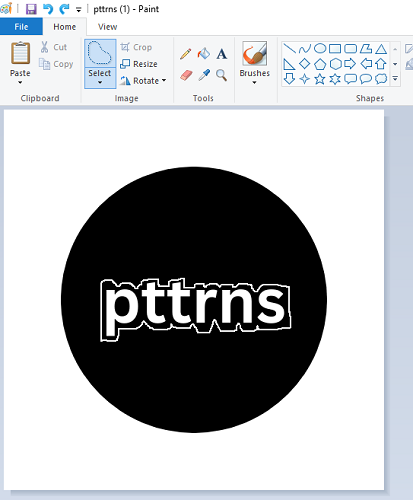Select the Right triangle shape

289,64
